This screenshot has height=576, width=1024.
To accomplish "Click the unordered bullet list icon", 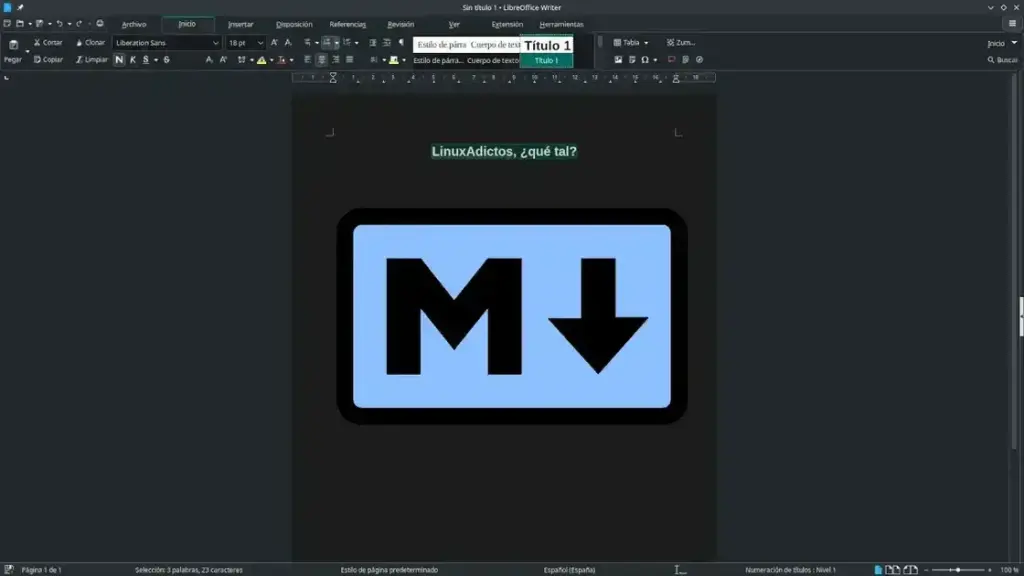I will point(307,42).
